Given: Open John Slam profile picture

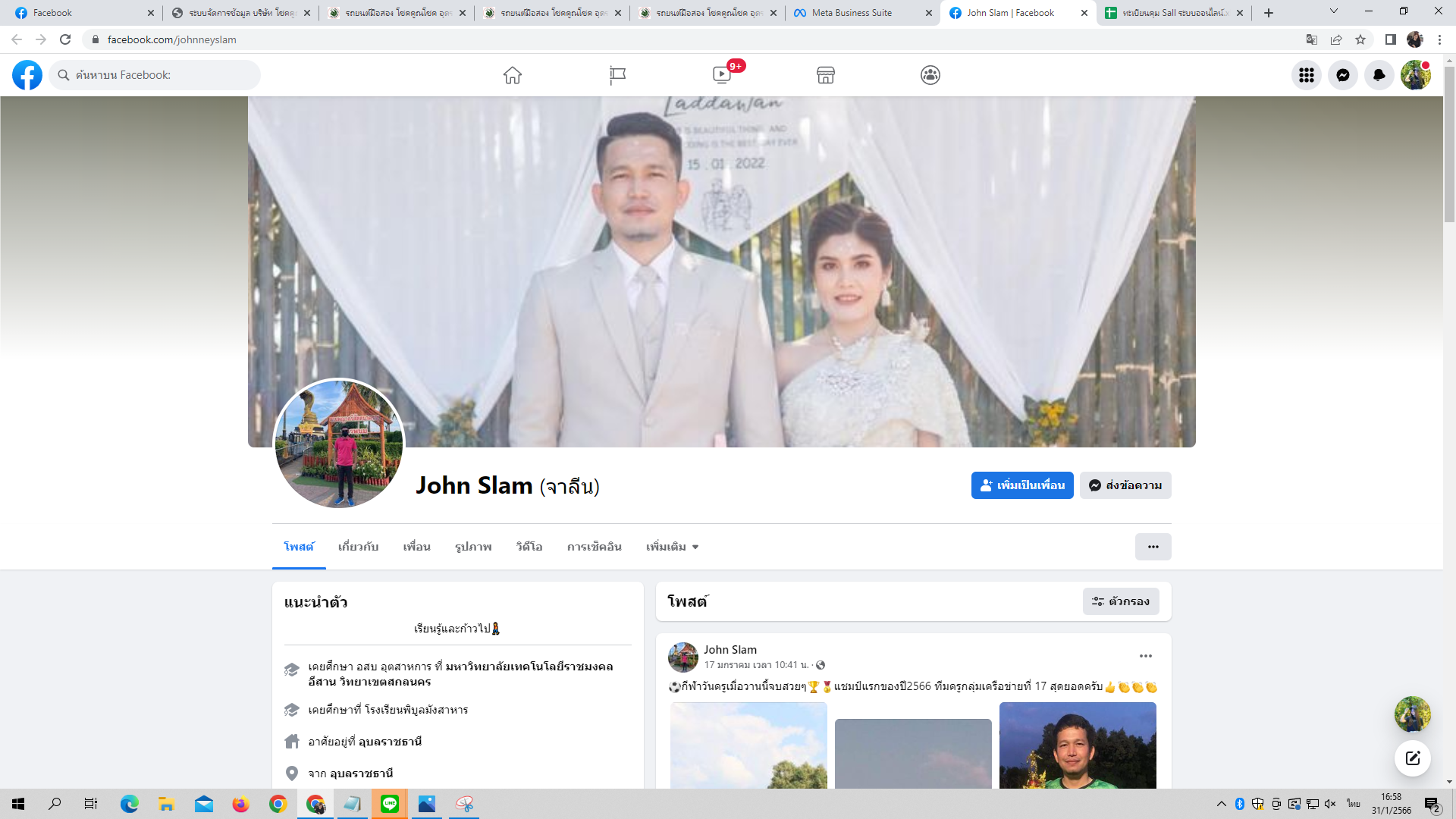Looking at the screenshot, I should (339, 444).
